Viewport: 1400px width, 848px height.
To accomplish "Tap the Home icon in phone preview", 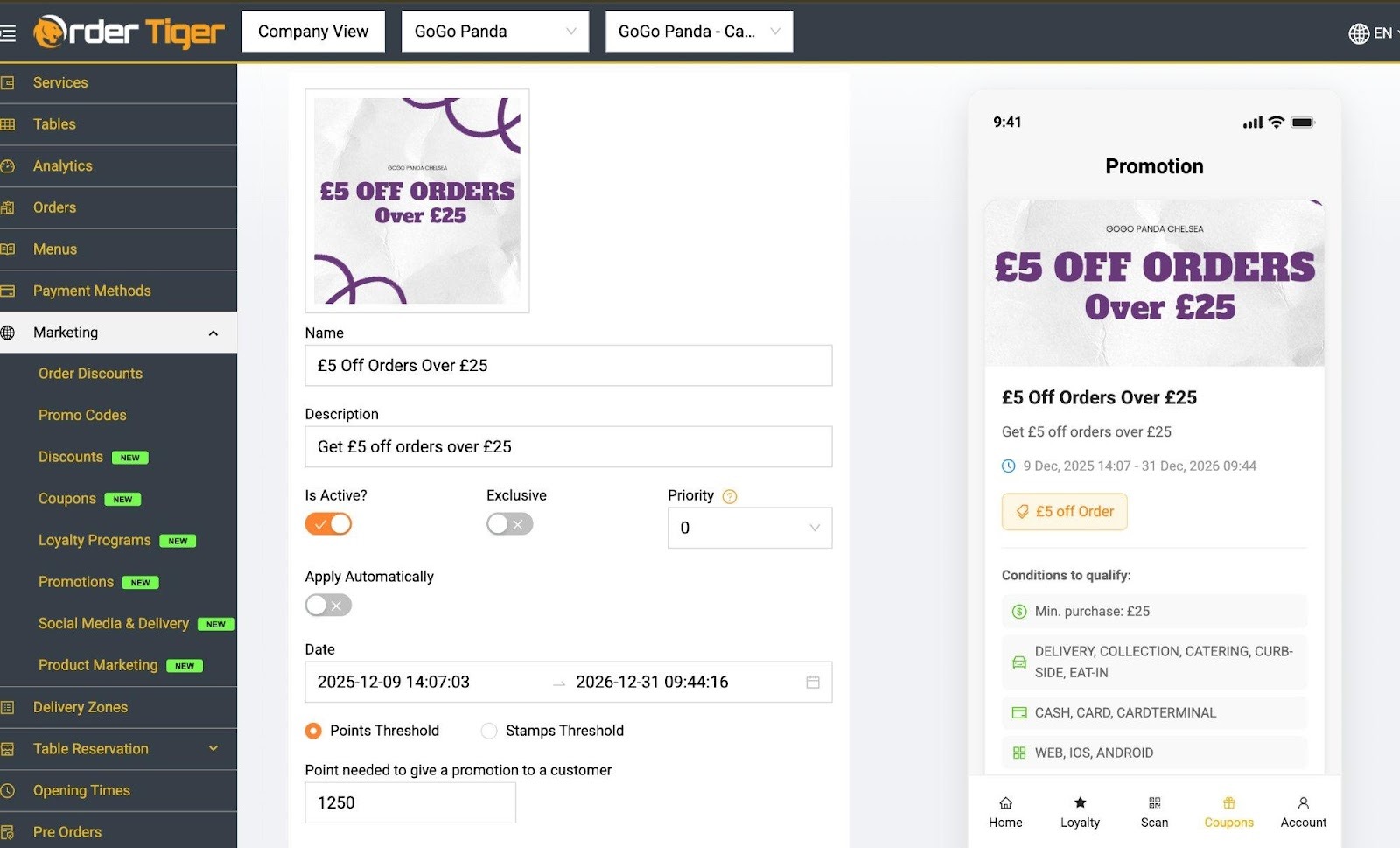I will click(1005, 802).
